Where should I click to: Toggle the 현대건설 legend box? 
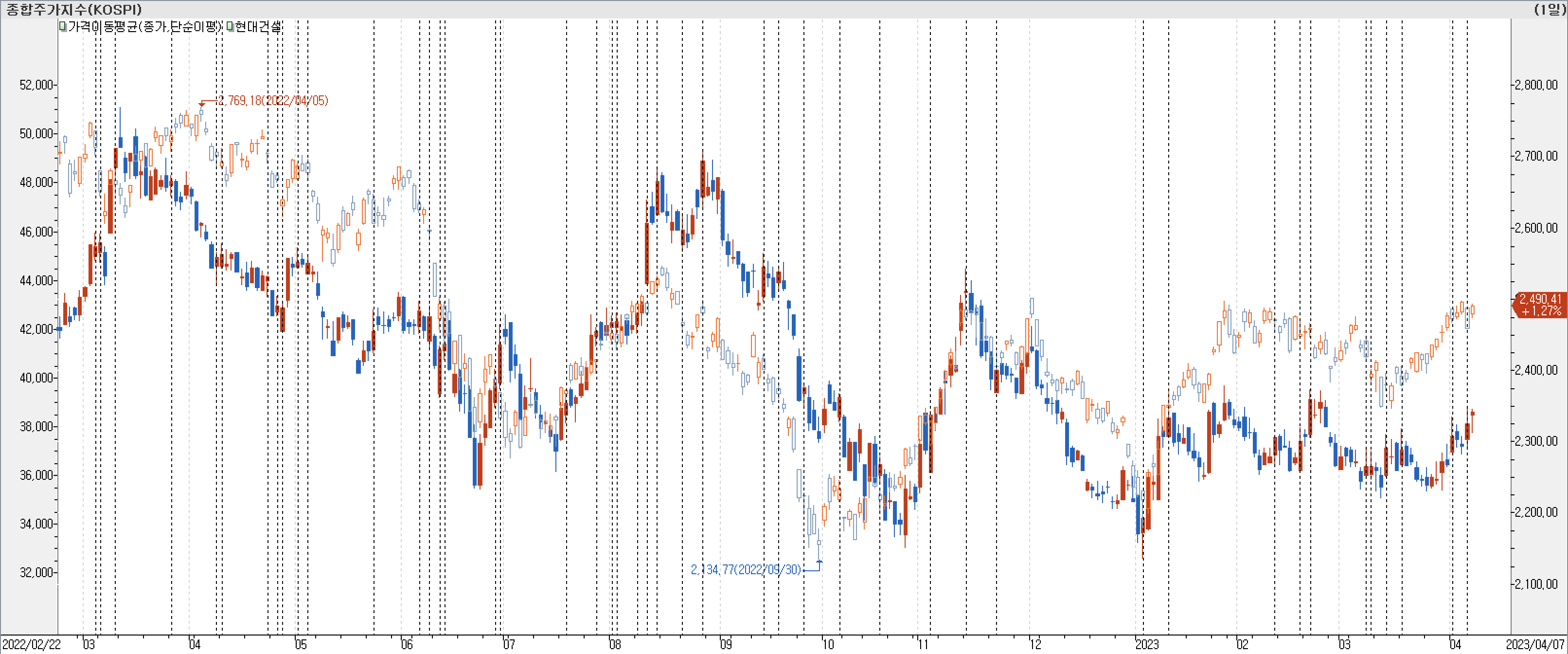230,27
